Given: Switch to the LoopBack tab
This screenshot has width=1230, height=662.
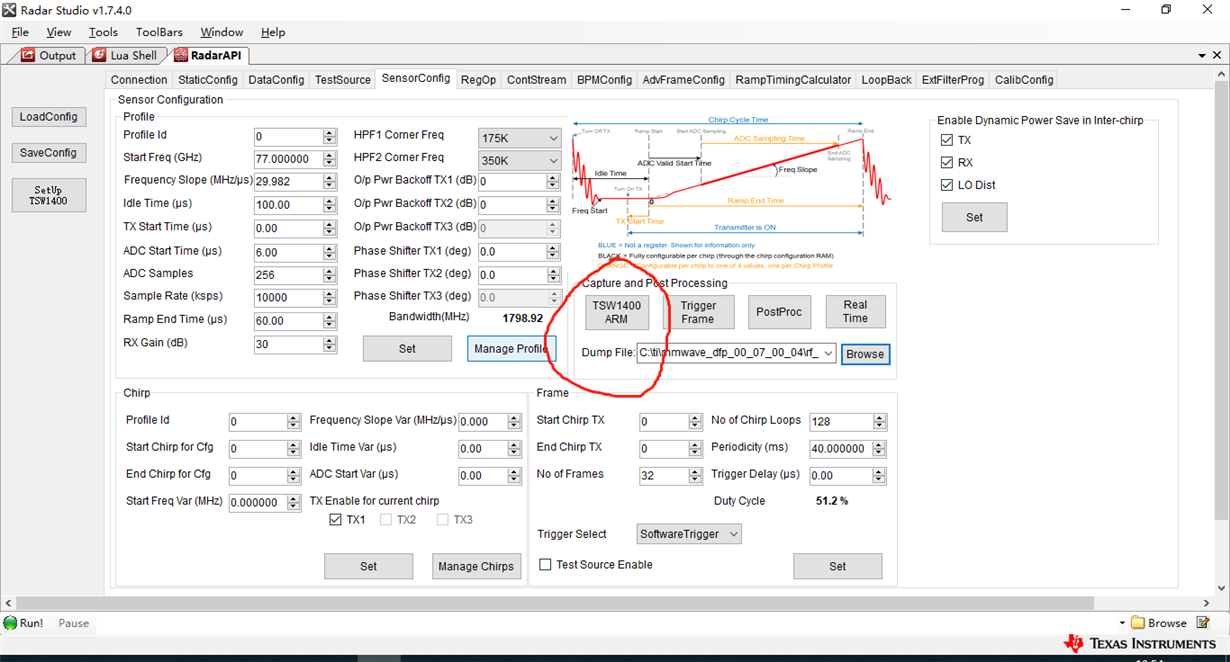Looking at the screenshot, I should point(887,80).
